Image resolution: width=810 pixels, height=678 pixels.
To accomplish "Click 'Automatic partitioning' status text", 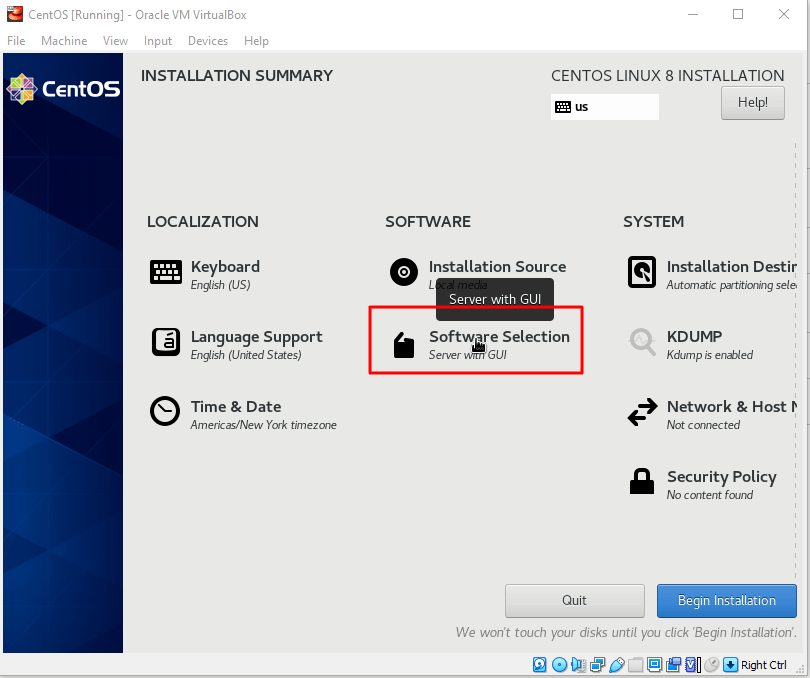I will [731, 285].
